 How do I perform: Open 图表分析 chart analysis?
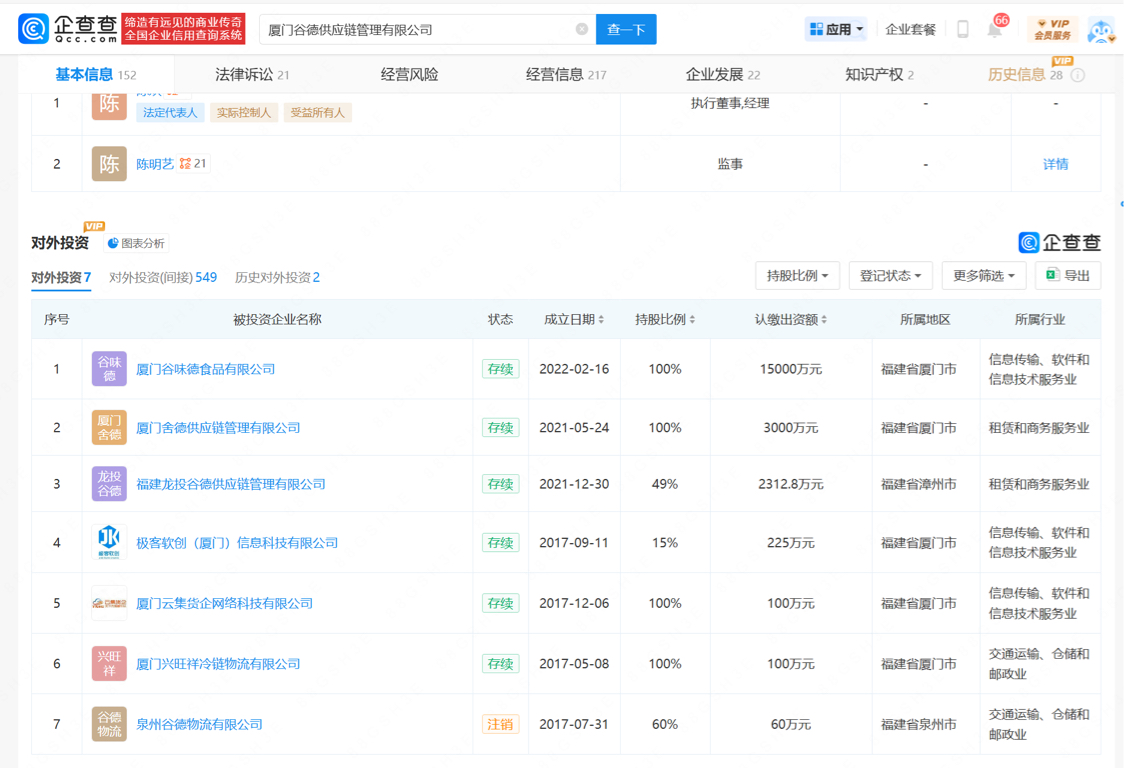136,243
